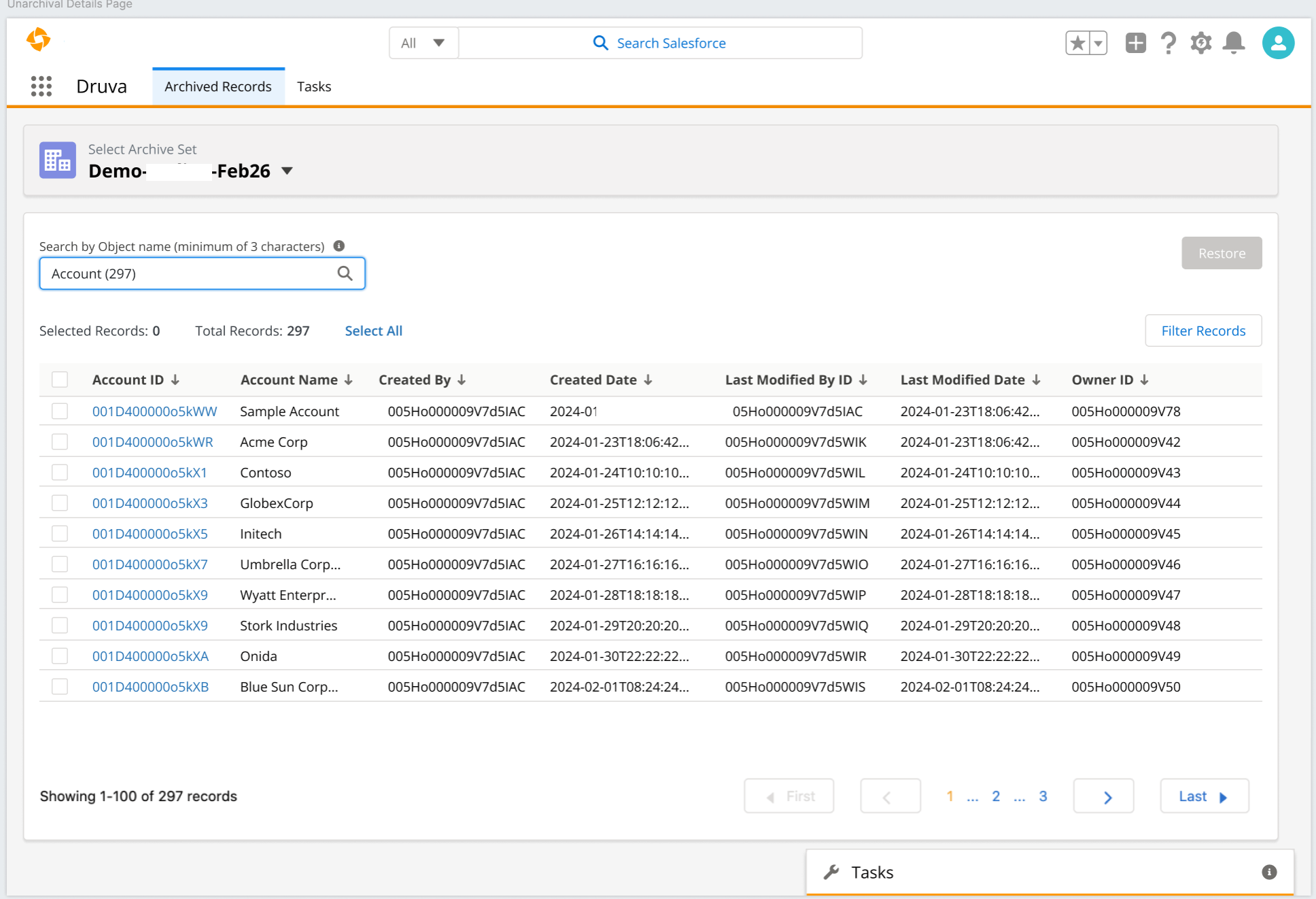Image resolution: width=1316 pixels, height=899 pixels.
Task: Sort by Created Date arrow
Action: pyautogui.click(x=648, y=379)
